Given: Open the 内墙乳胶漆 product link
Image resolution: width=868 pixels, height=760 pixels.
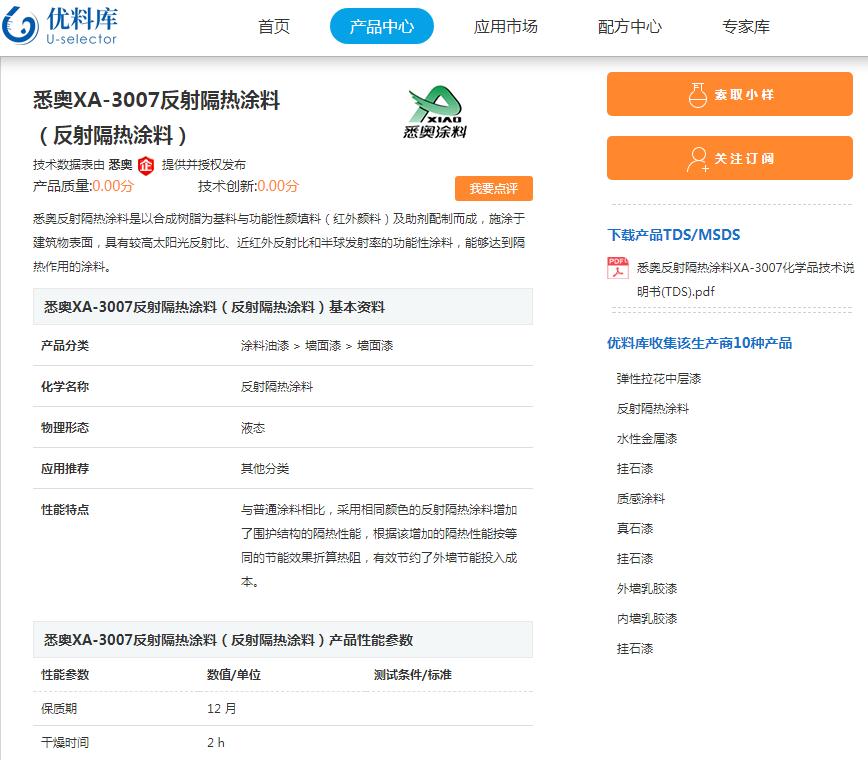Looking at the screenshot, I should point(647,618).
